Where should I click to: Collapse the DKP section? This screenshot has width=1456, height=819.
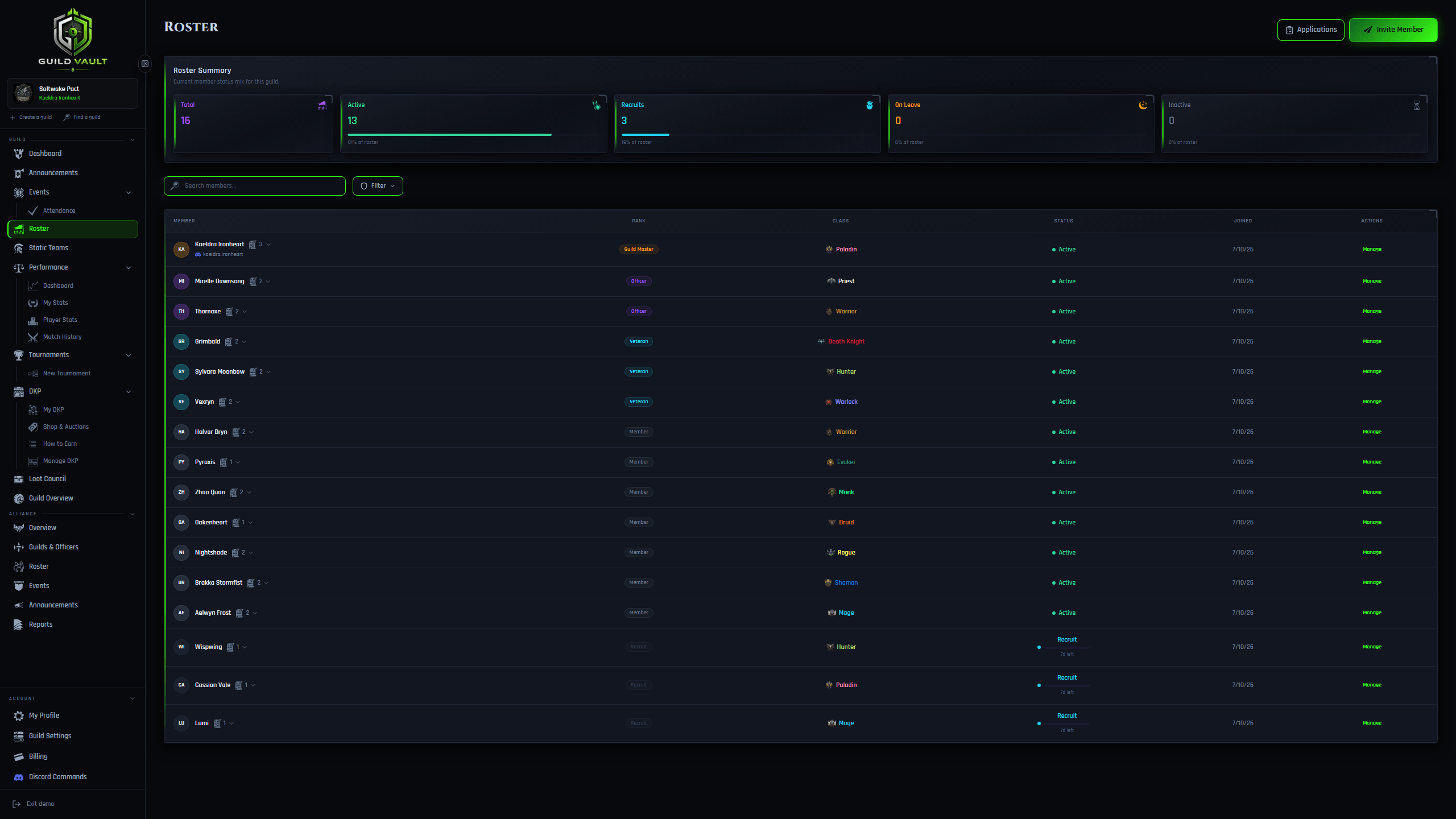click(129, 392)
